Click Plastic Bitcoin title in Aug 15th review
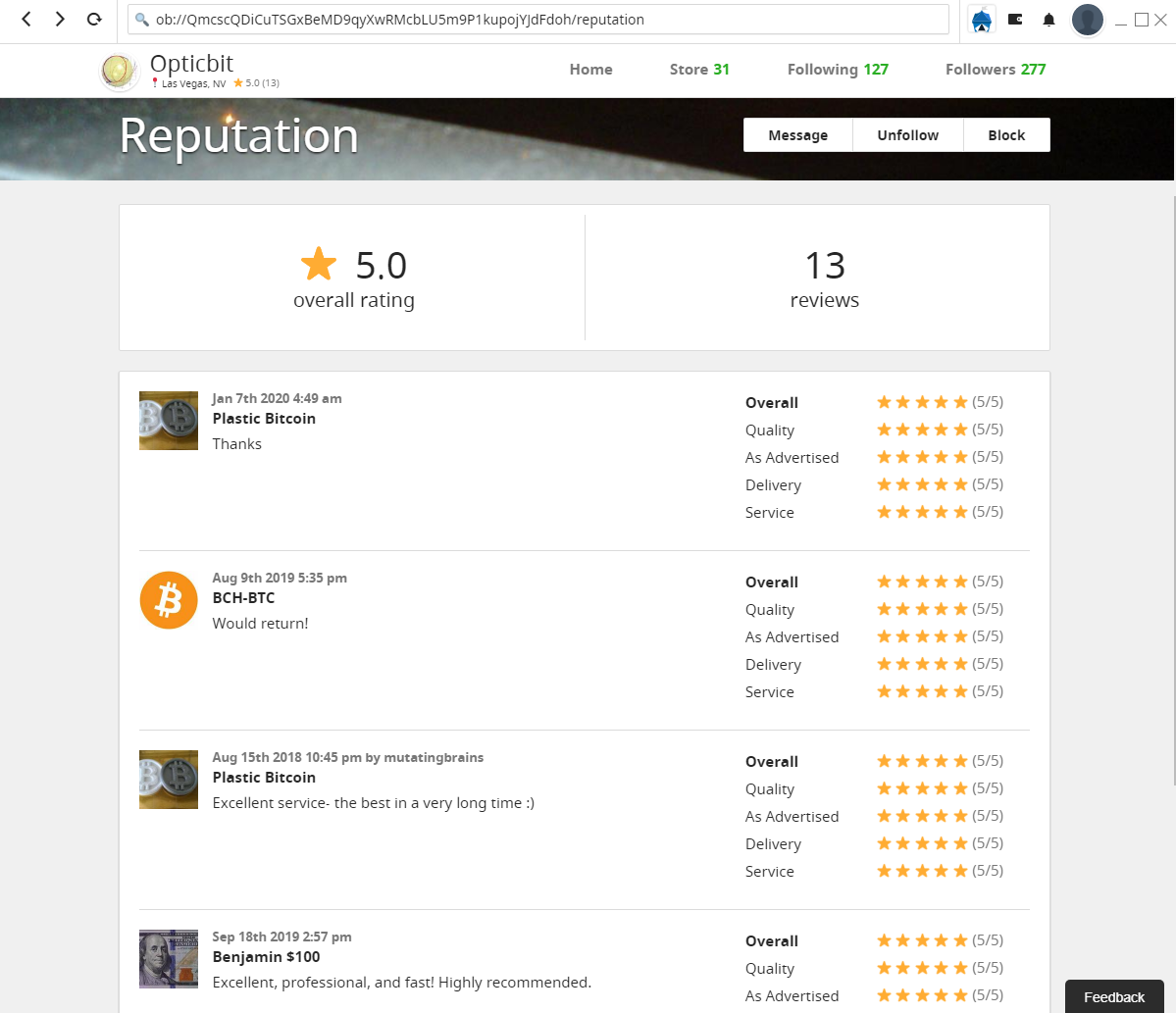Viewport: 1176px width, 1013px height. pos(264,778)
